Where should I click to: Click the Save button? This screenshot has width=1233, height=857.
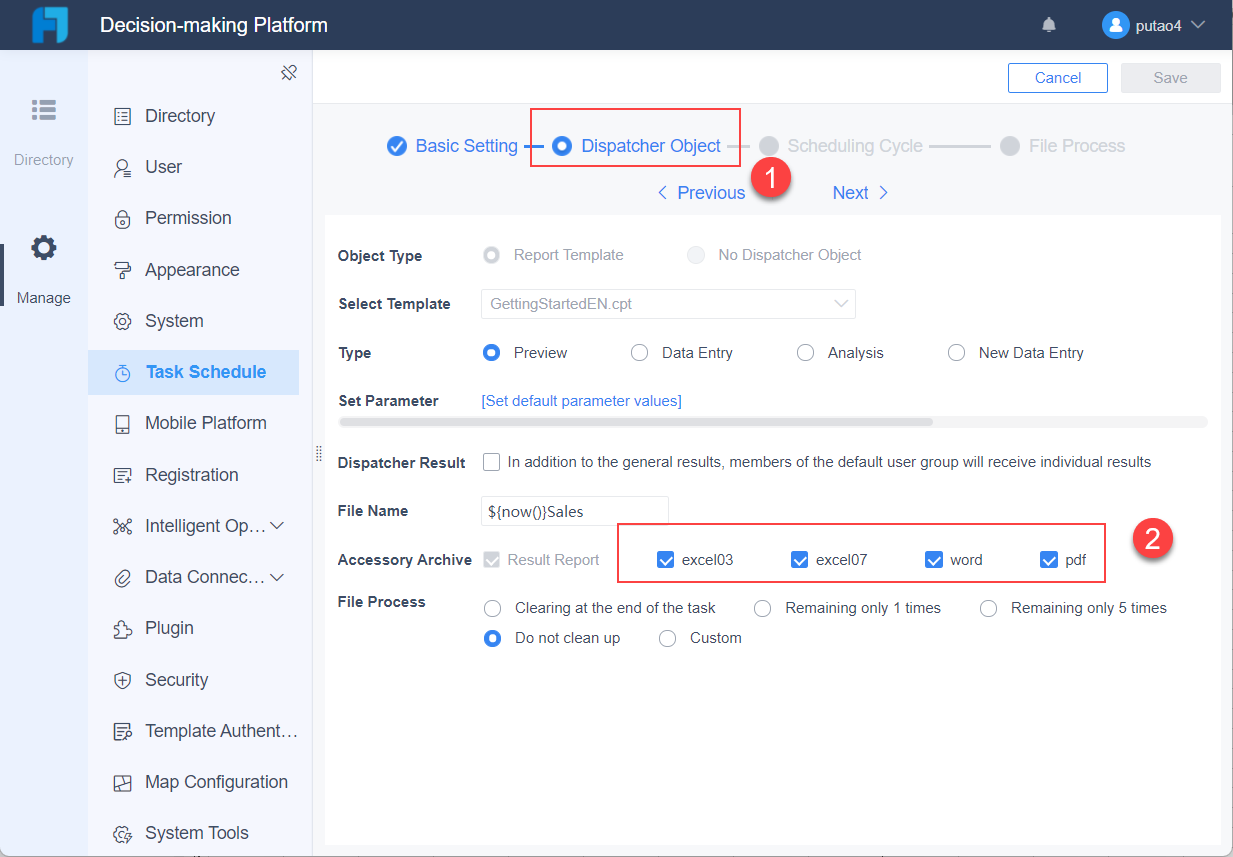[x=1170, y=77]
